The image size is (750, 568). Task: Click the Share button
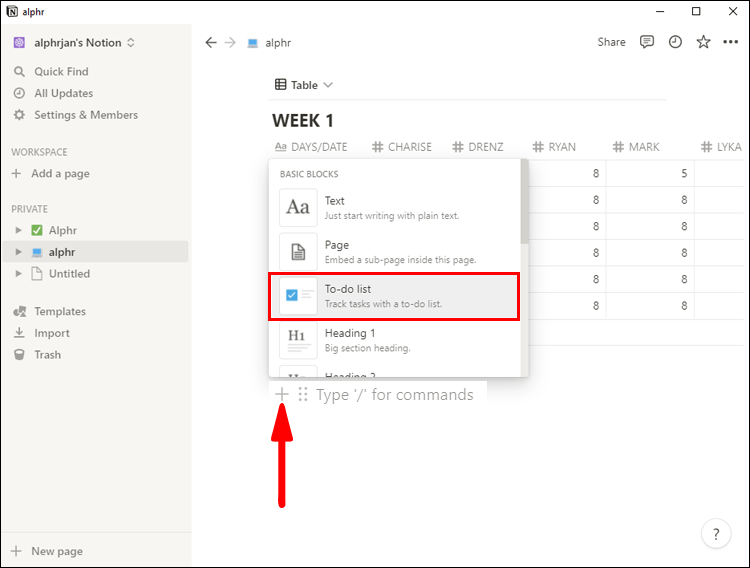pyautogui.click(x=611, y=42)
